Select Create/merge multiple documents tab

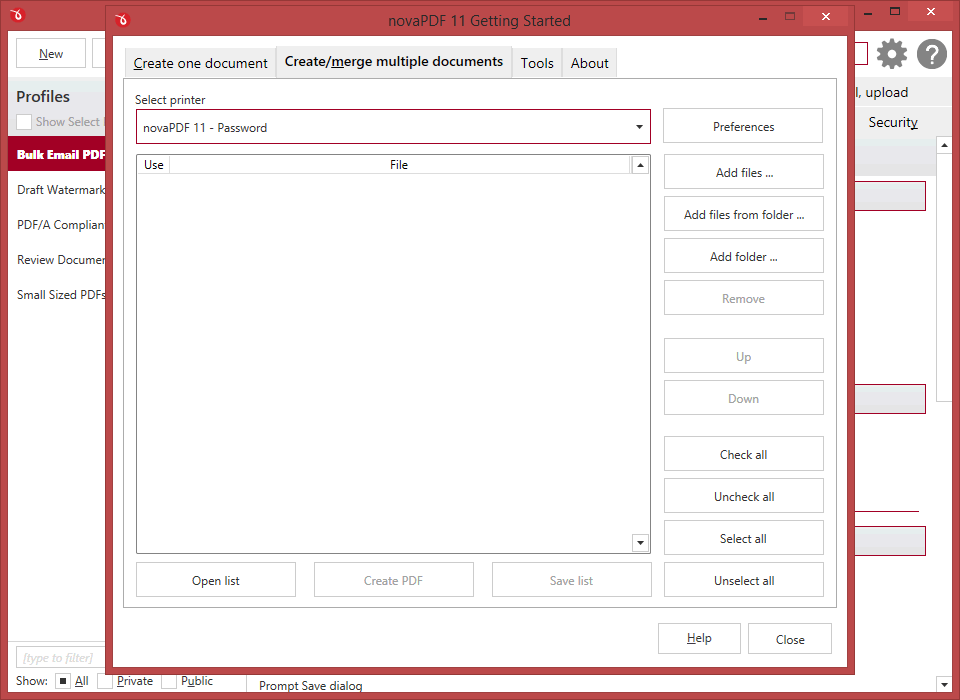(x=394, y=62)
